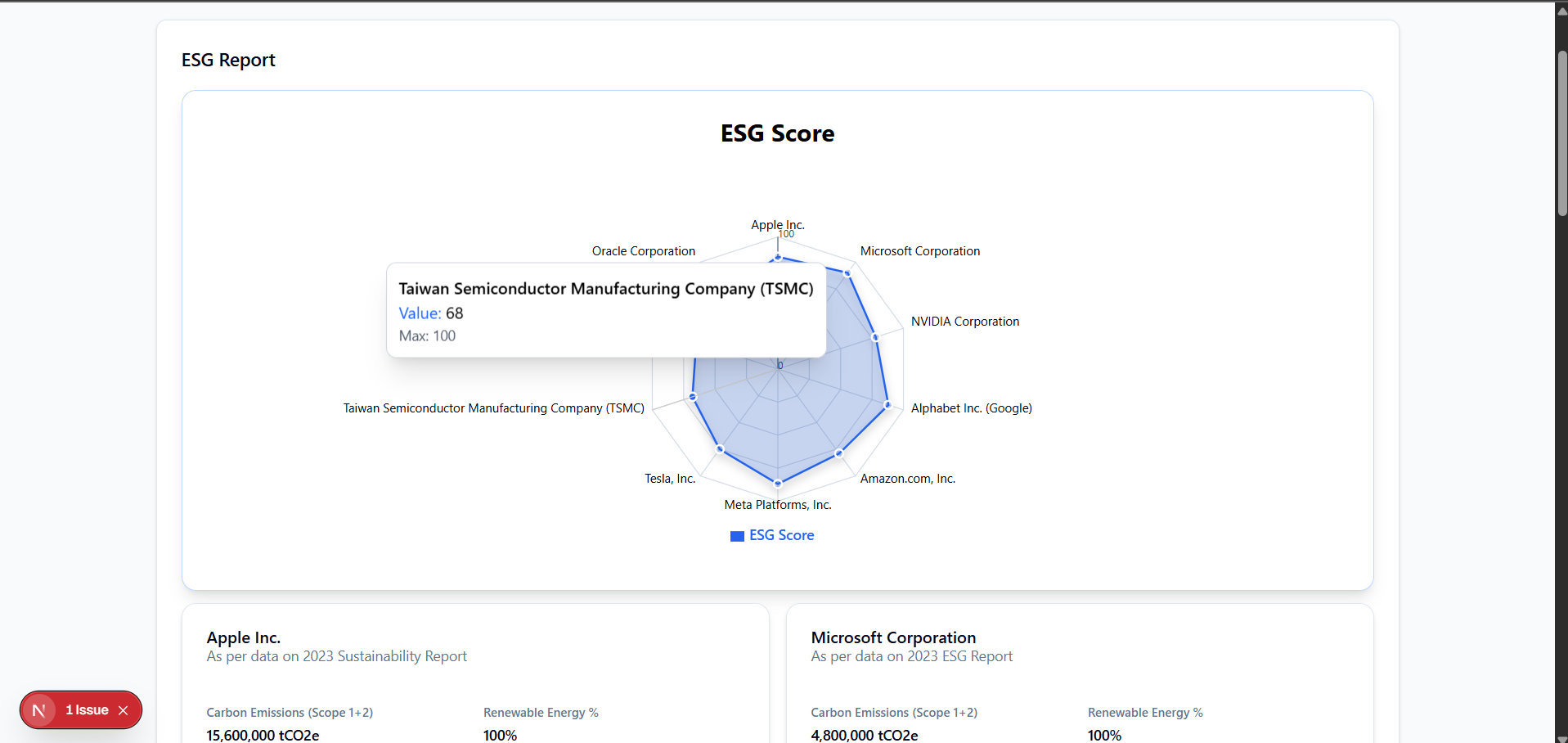Screen dimensions: 1568x743
Task: Click the scrollbar down arrow
Action: pyautogui.click(x=1561, y=739)
